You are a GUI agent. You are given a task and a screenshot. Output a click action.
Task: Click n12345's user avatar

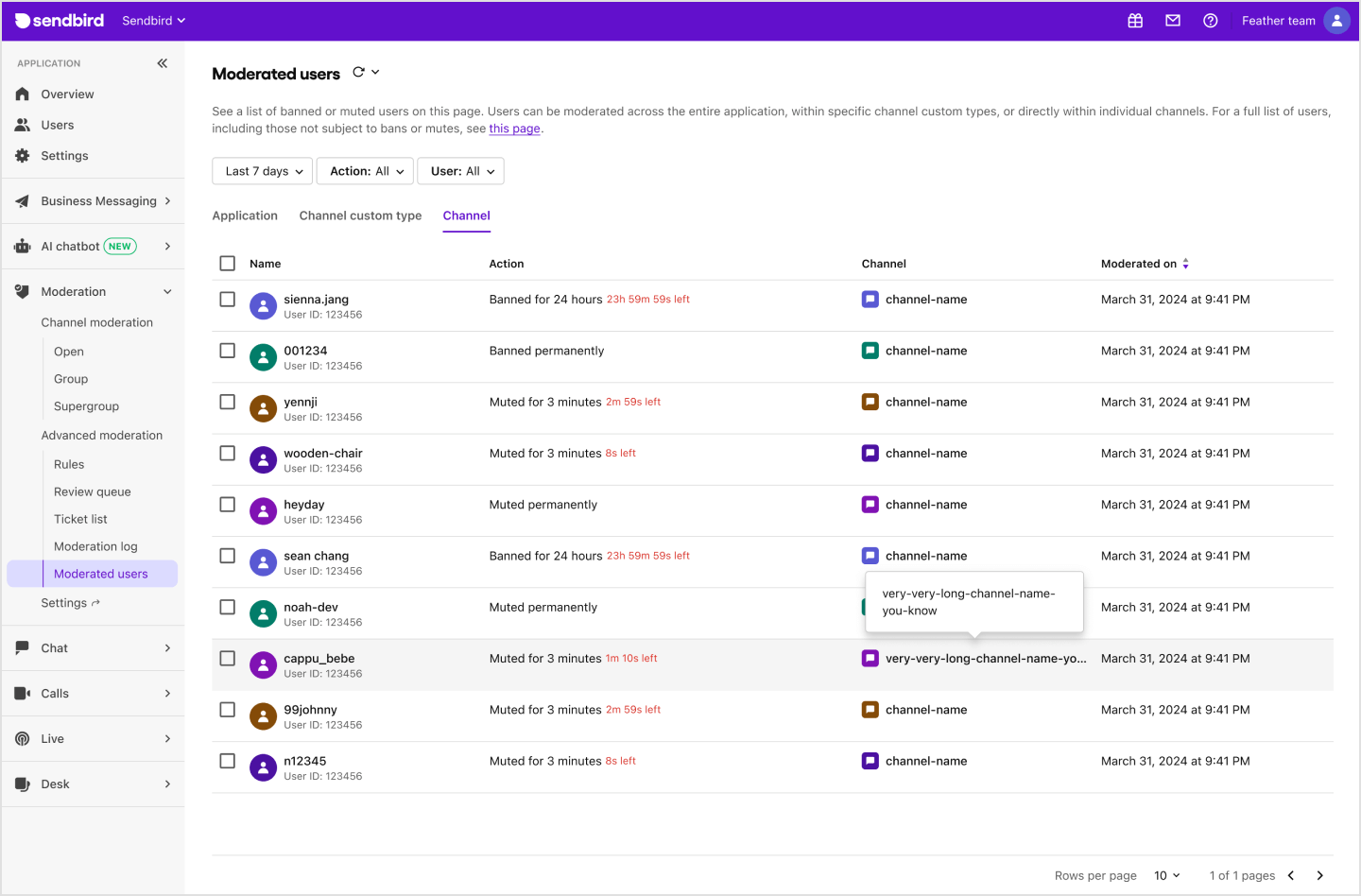coord(263,767)
